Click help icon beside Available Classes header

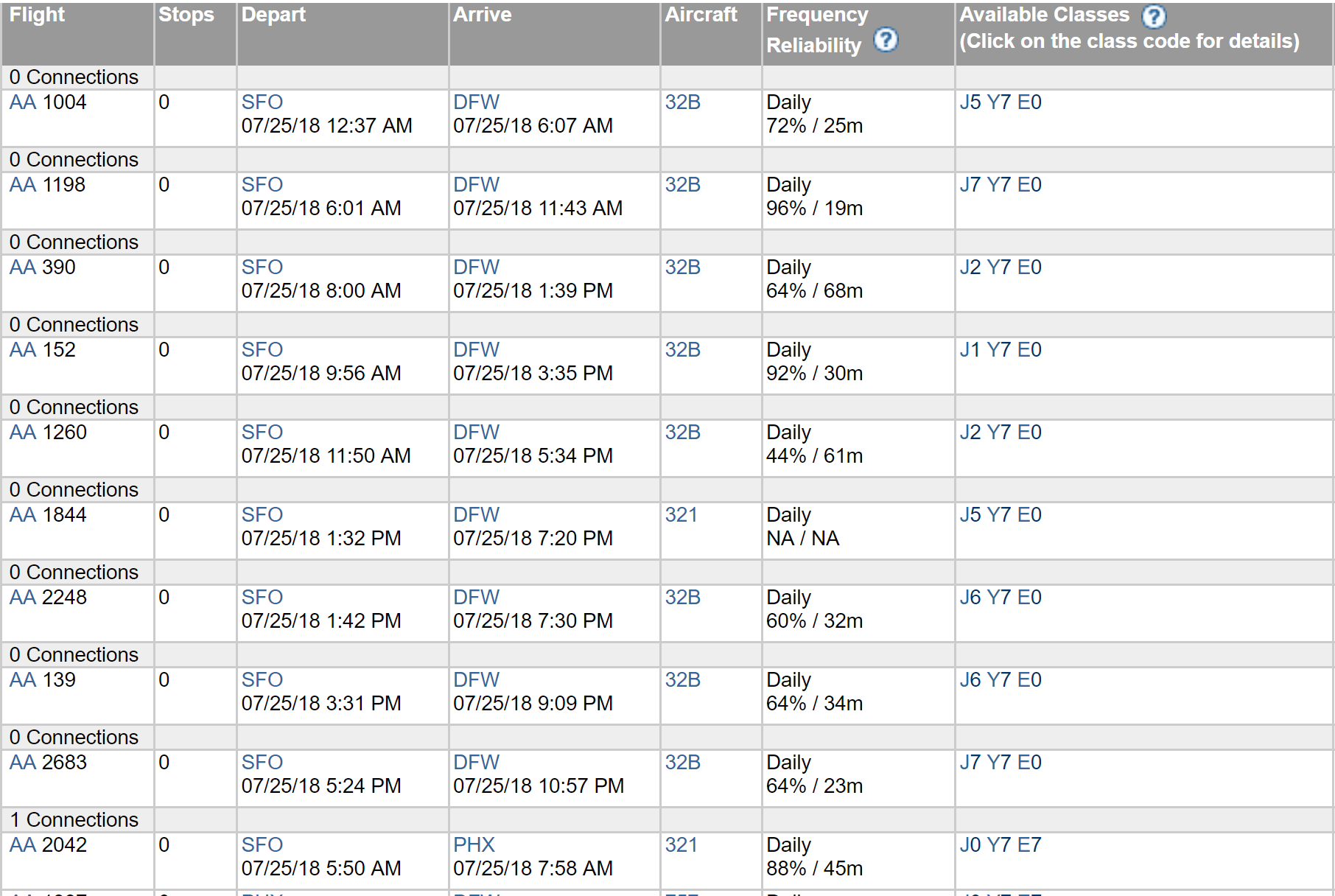[x=1154, y=16]
